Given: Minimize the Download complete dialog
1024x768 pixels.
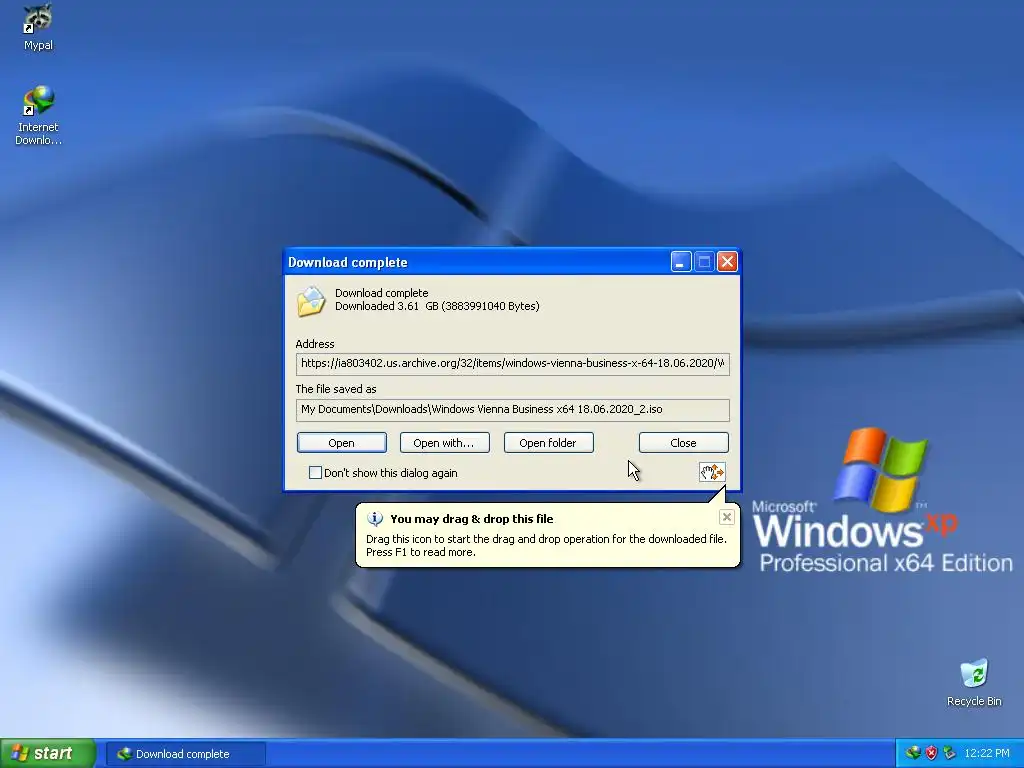Looking at the screenshot, I should pos(680,262).
